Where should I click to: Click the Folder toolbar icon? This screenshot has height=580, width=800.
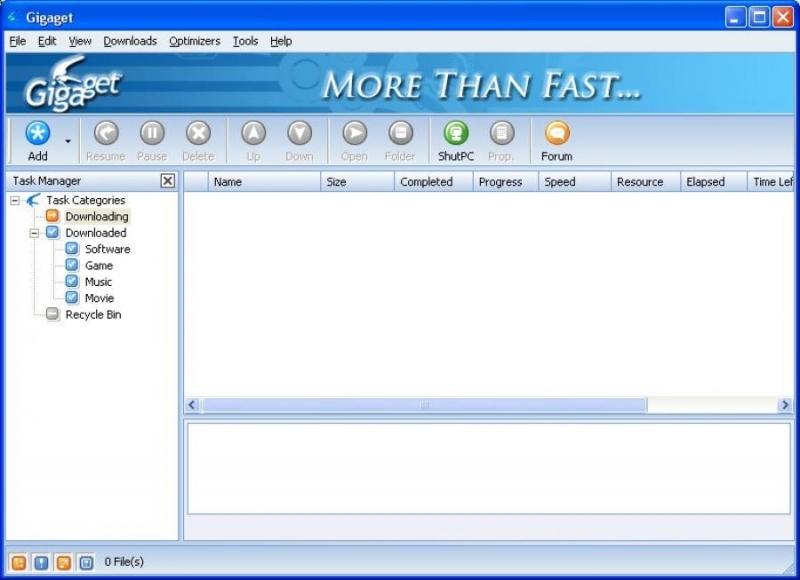tap(400, 134)
